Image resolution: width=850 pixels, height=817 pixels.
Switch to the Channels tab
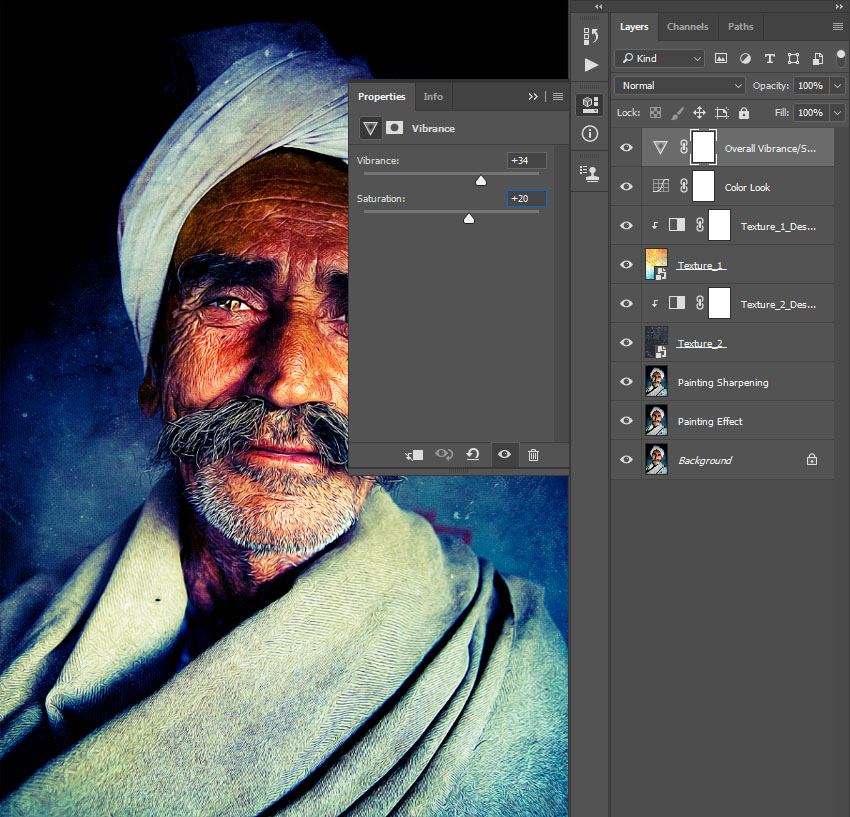coord(687,27)
